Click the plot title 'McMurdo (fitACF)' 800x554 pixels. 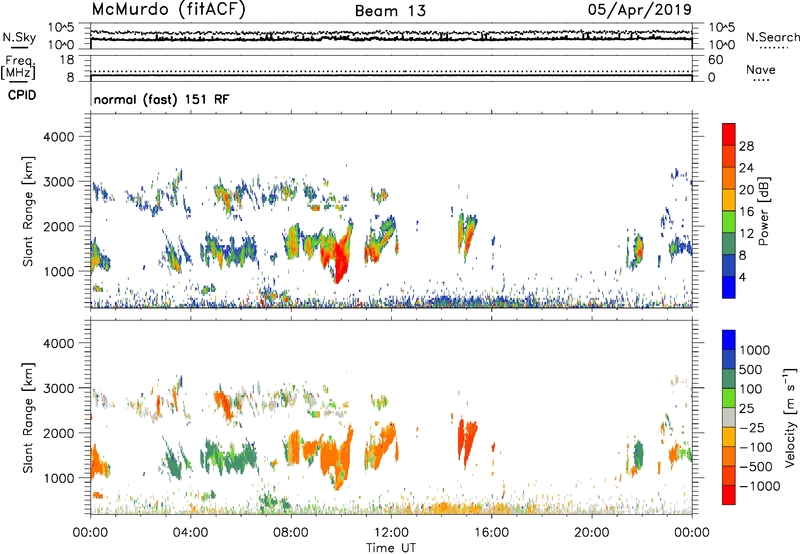click(168, 10)
